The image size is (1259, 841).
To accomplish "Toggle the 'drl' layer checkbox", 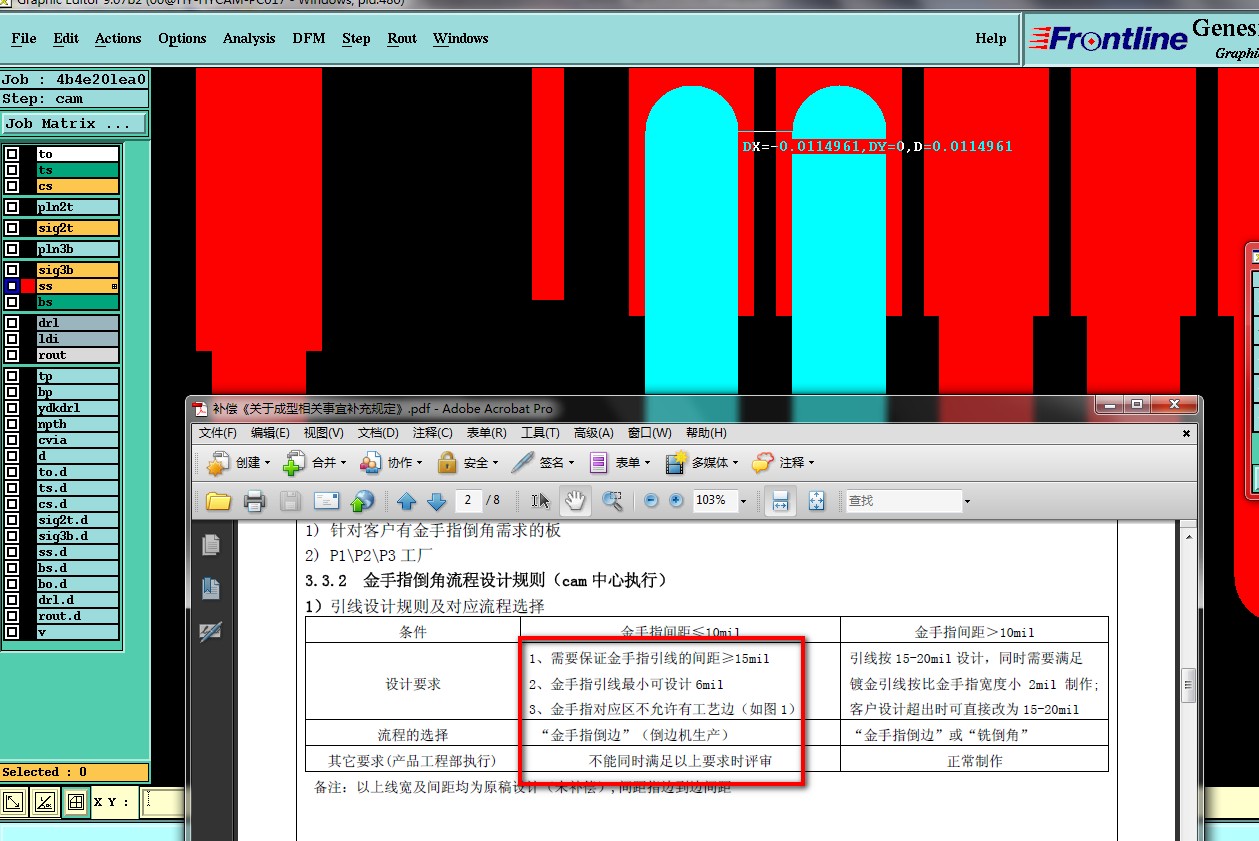I will point(11,323).
